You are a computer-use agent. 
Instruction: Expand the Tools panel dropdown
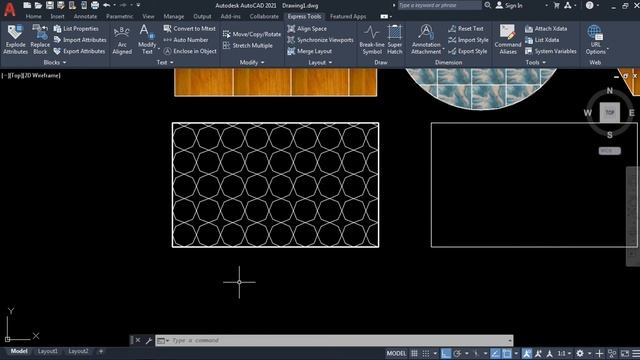pos(536,62)
